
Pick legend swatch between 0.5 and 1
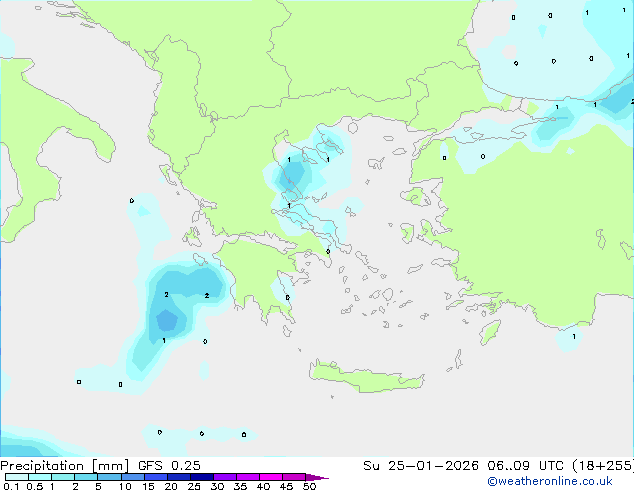40,477
